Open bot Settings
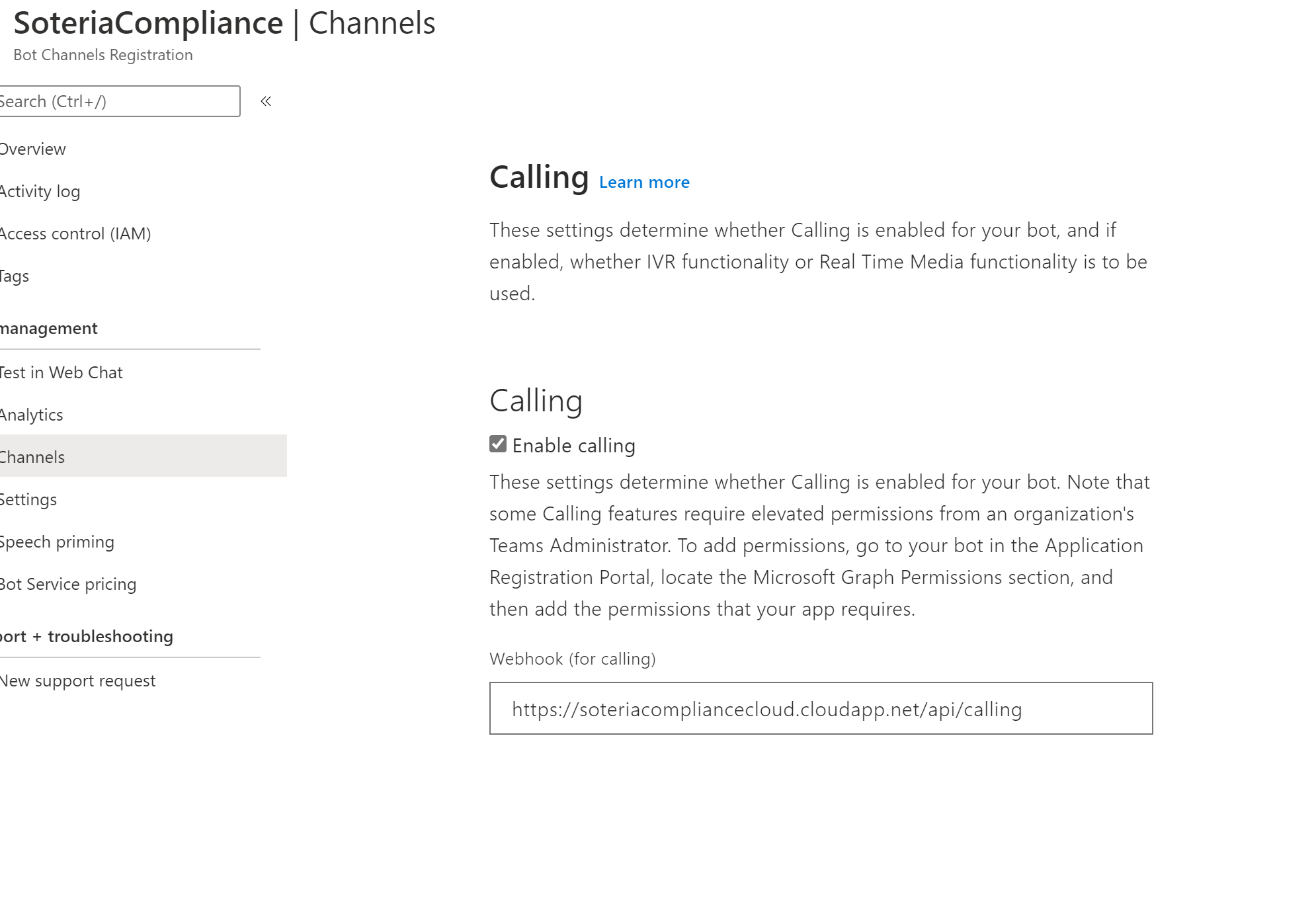 (28, 499)
